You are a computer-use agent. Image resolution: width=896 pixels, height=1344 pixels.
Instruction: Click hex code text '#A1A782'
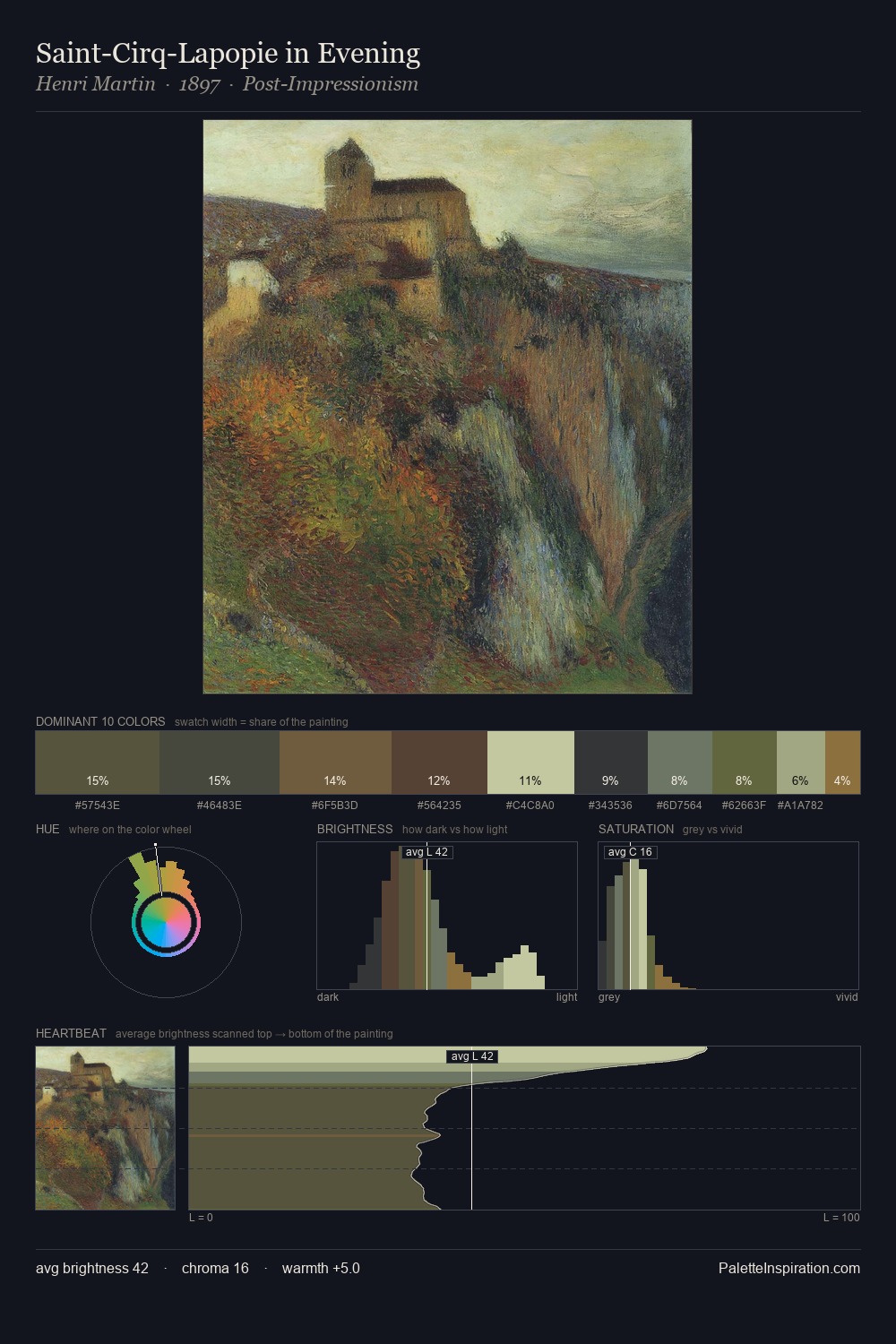tap(800, 805)
